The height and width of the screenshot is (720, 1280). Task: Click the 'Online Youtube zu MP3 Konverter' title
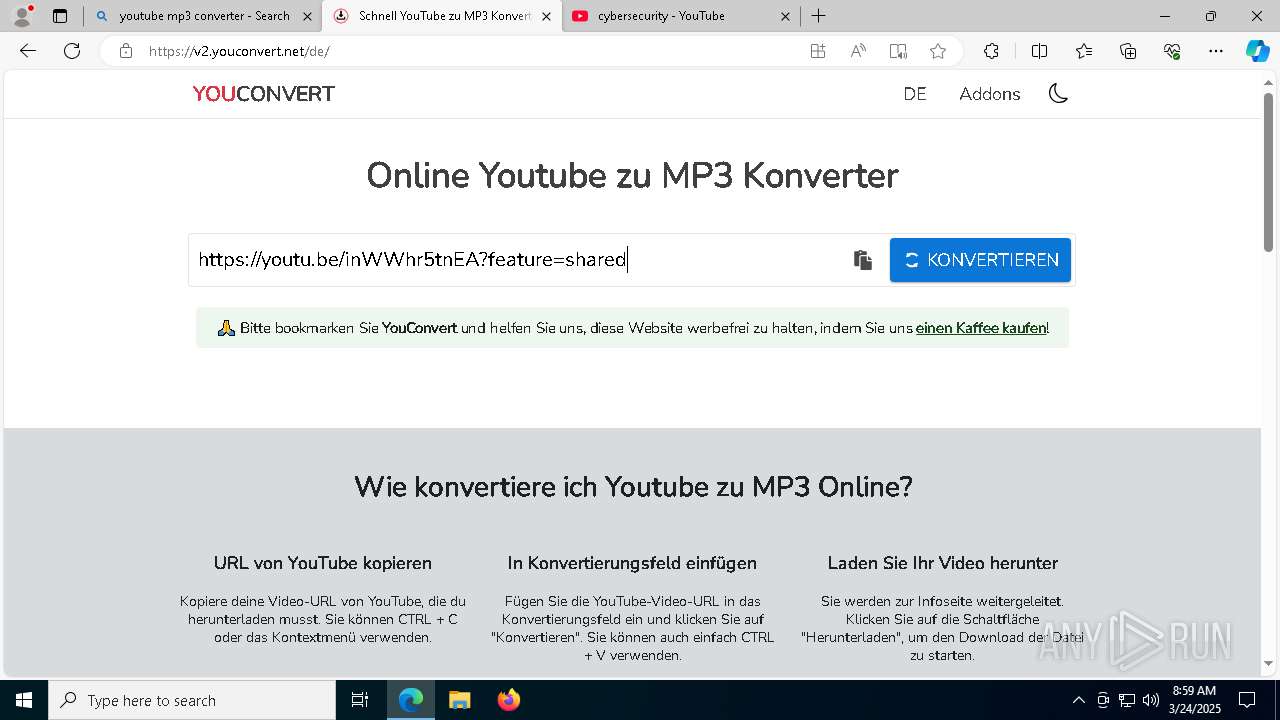tap(632, 175)
